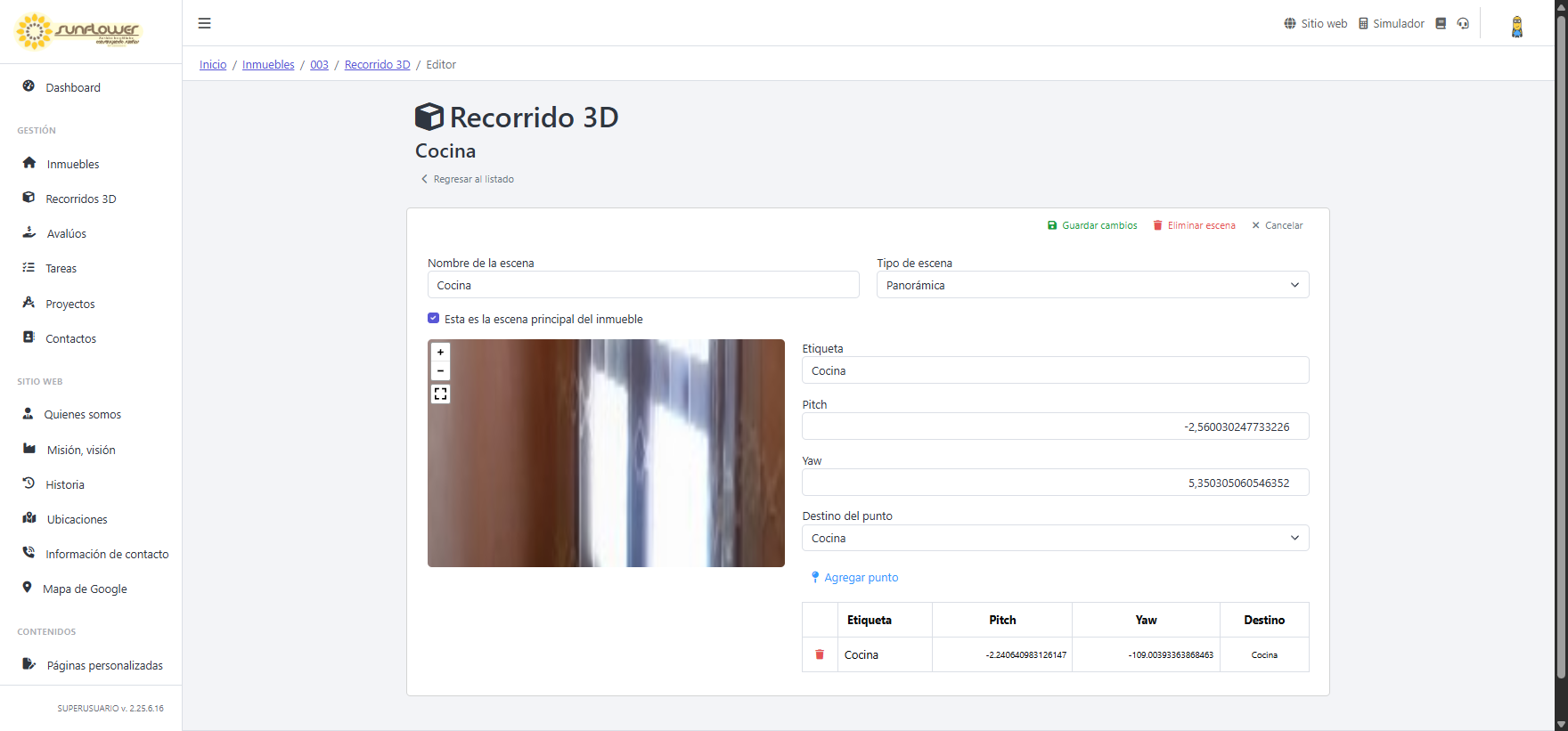
Task: Open Historia page
Action: [x=65, y=484]
